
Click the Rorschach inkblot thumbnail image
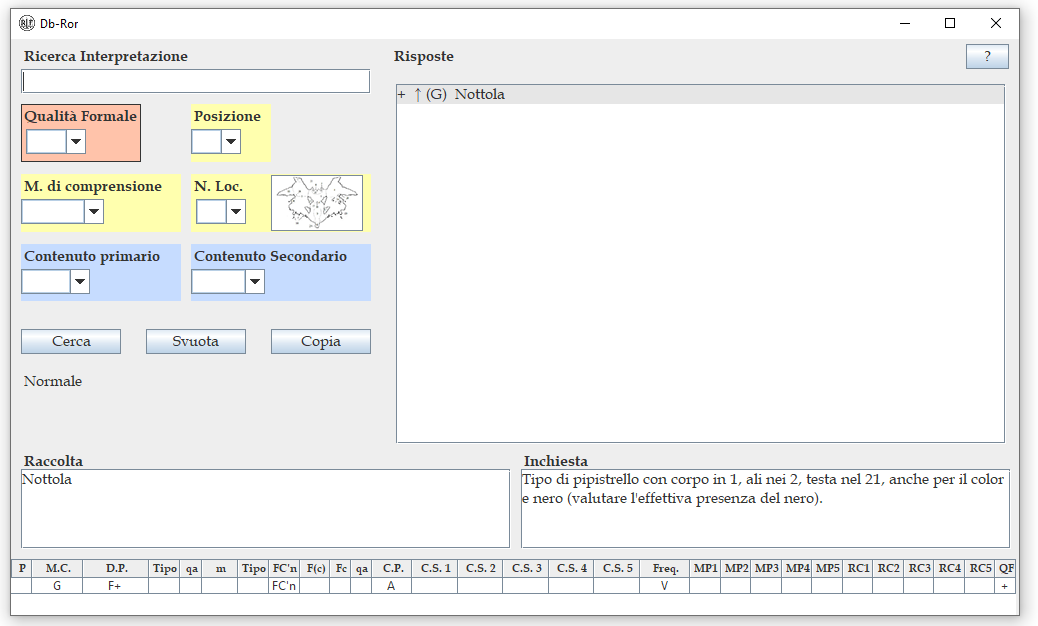pyautogui.click(x=317, y=203)
